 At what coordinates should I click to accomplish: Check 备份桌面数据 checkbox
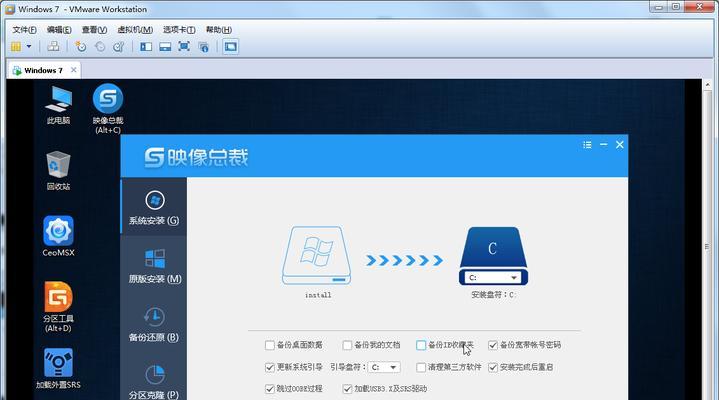click(270, 345)
